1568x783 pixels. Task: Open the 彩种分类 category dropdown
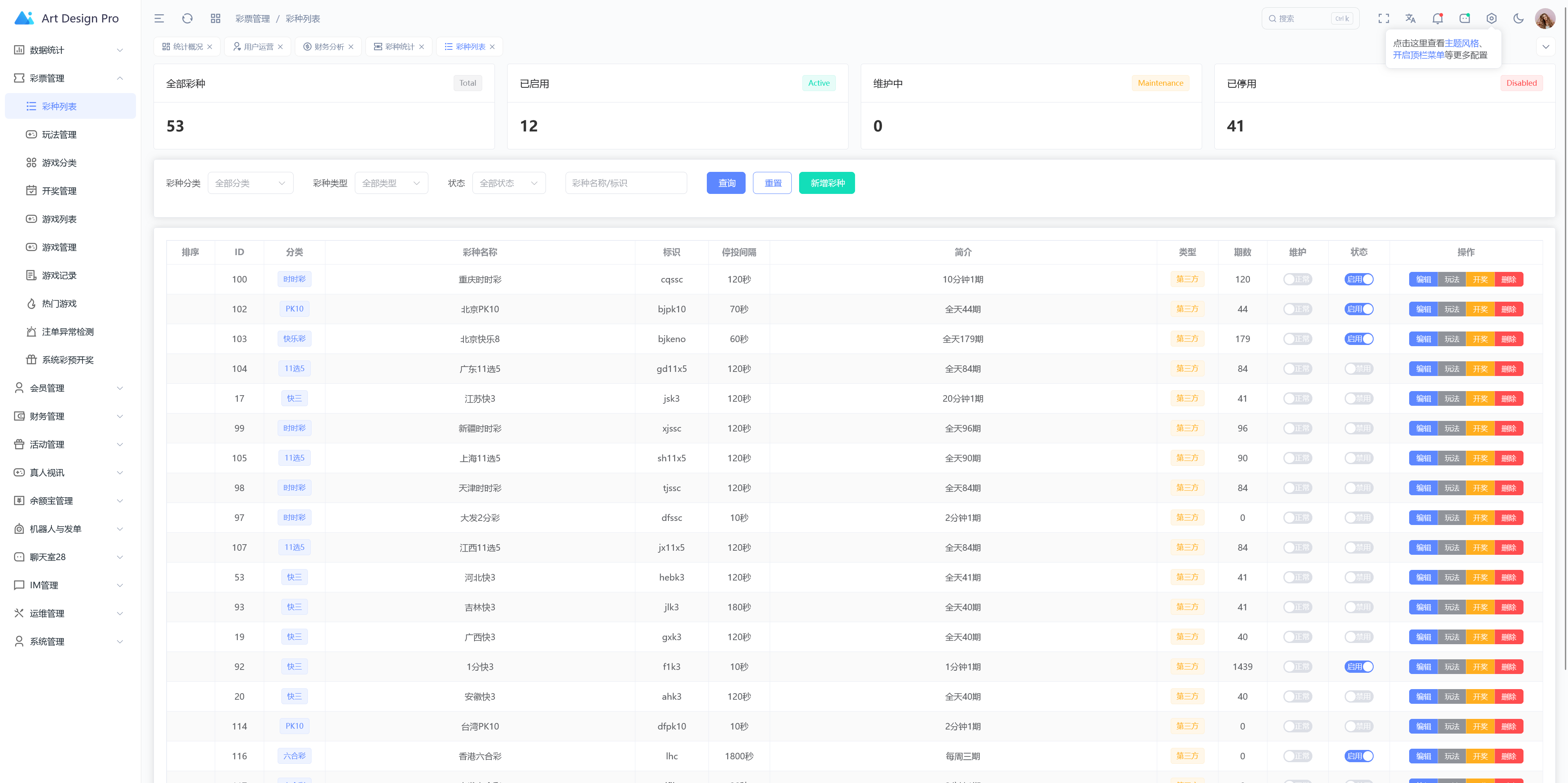[x=250, y=183]
